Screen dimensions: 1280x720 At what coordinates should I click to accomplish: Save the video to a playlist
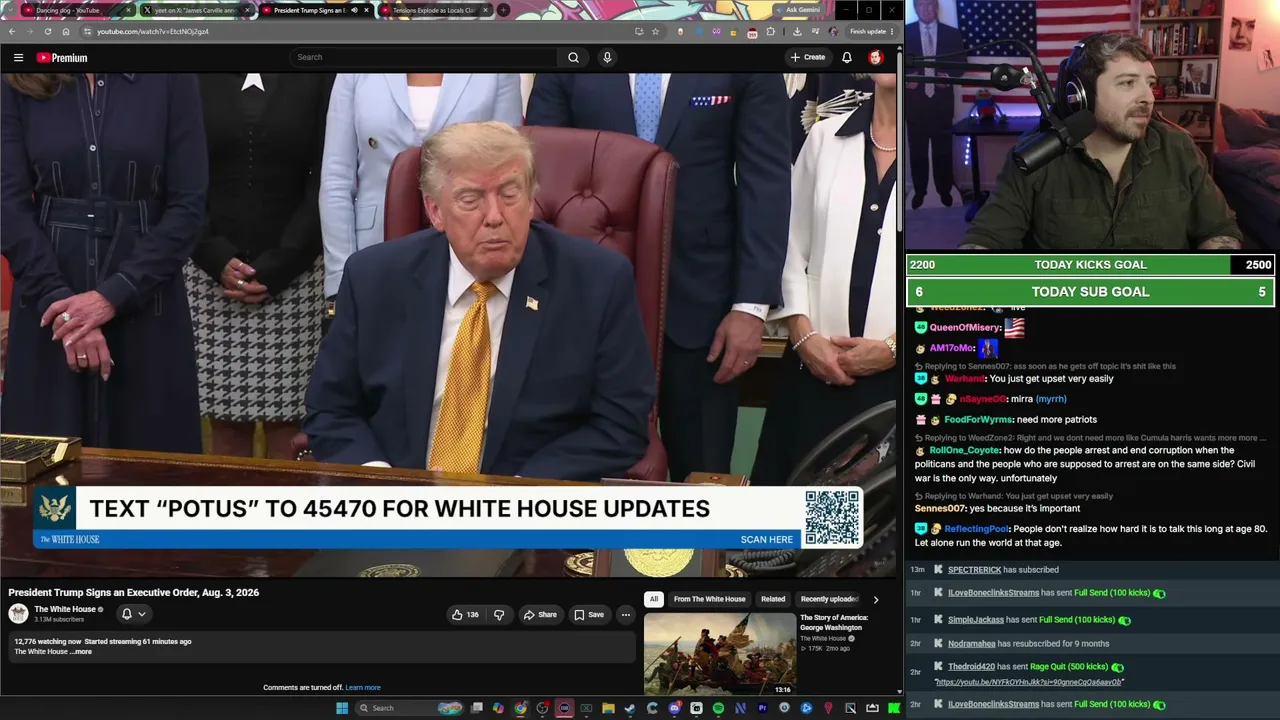[589, 615]
